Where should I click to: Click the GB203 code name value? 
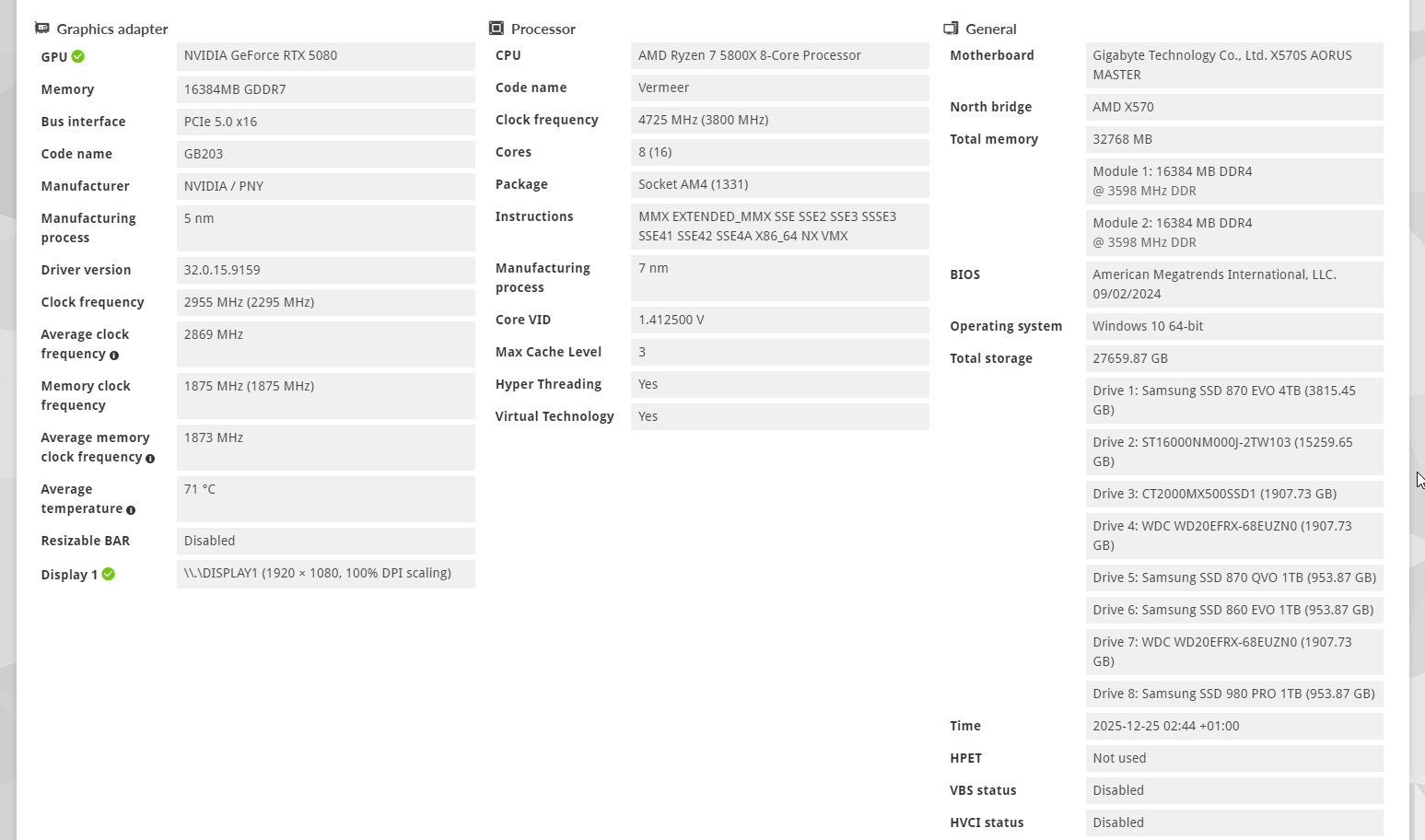[x=326, y=154]
